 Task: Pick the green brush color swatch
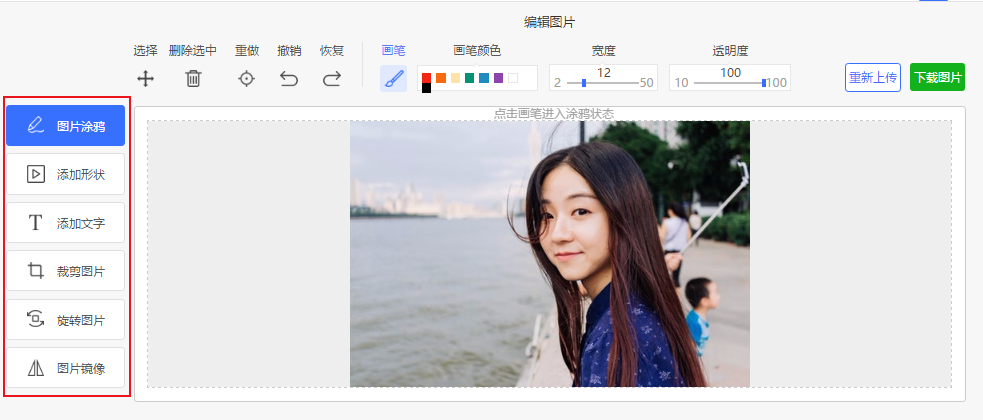(x=470, y=78)
